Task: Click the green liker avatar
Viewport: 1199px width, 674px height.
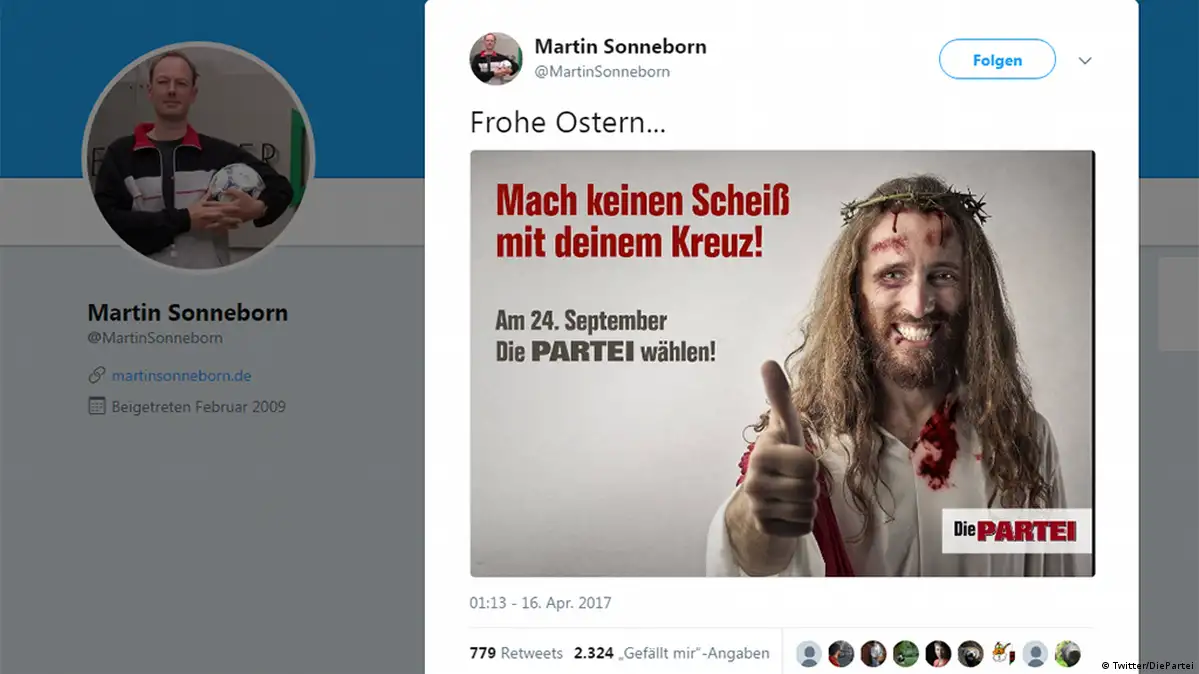Action: point(906,654)
